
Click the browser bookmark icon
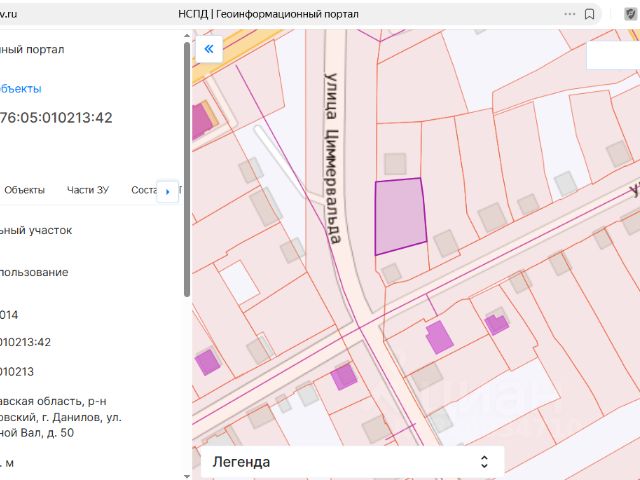click(591, 14)
